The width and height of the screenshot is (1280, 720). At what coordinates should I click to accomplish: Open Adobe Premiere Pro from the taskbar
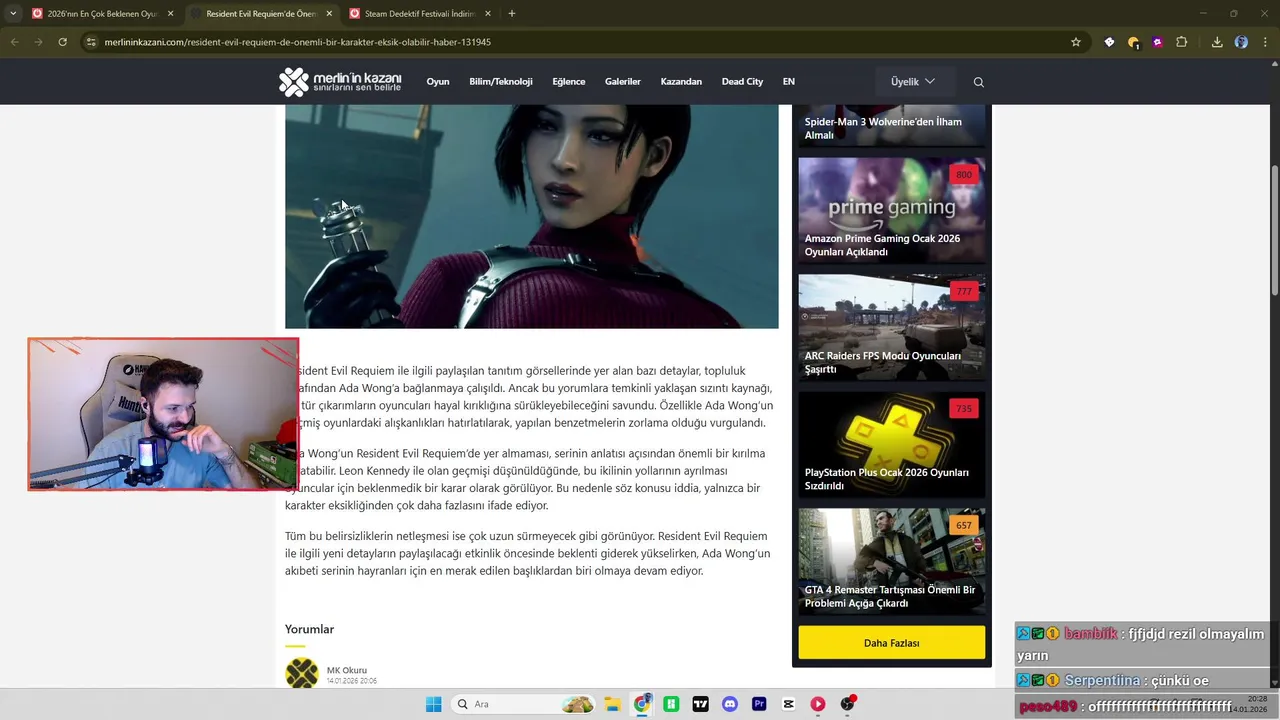[759, 704]
